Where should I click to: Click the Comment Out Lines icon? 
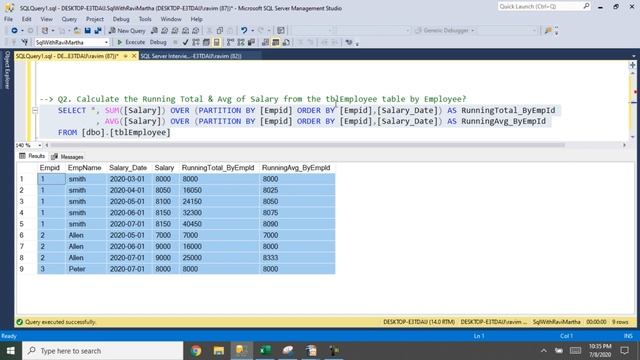[301, 42]
